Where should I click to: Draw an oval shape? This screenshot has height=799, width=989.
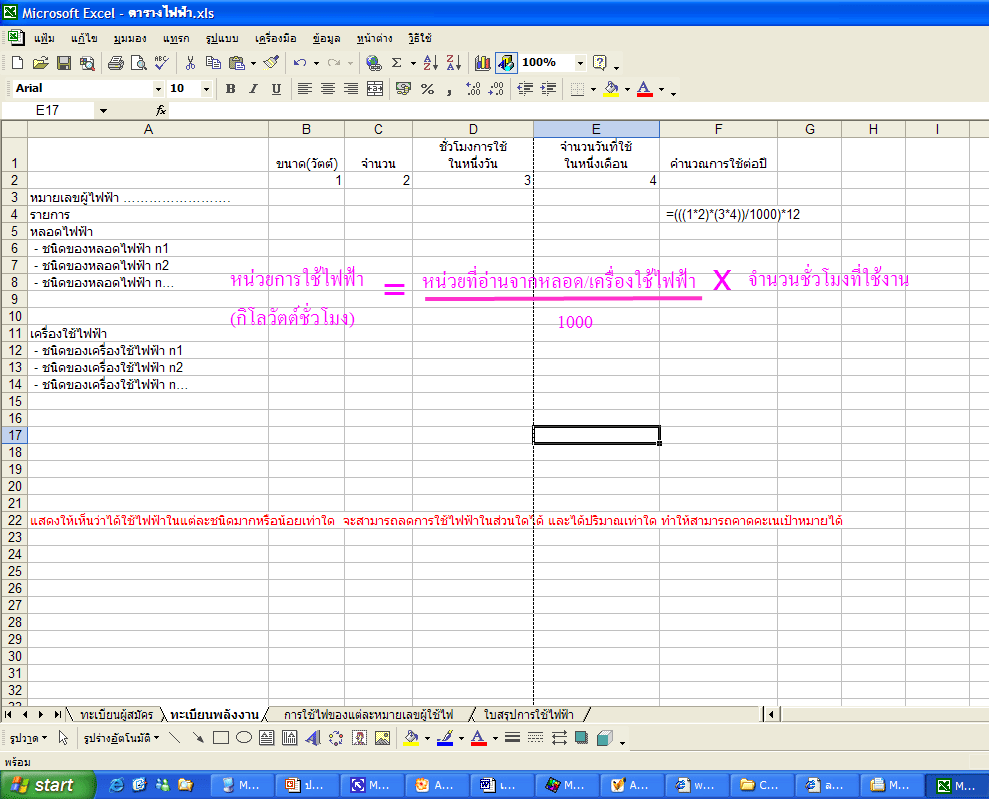244,738
